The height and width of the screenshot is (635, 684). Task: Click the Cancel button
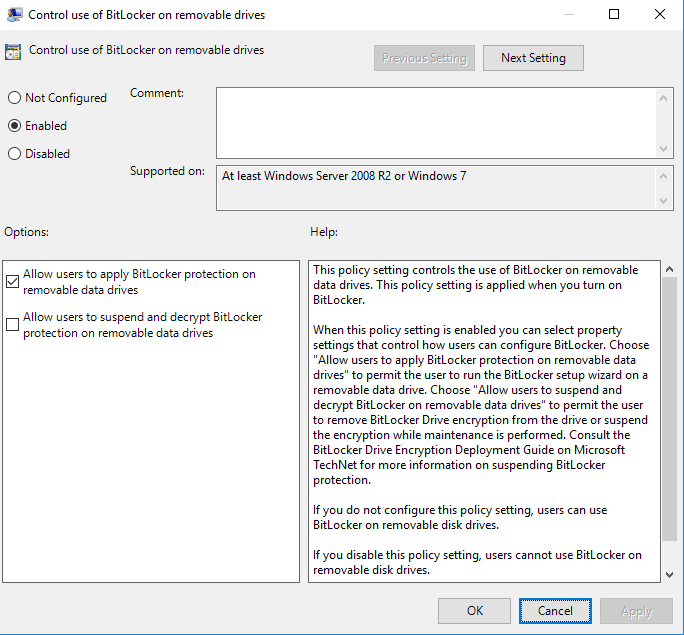pos(555,611)
